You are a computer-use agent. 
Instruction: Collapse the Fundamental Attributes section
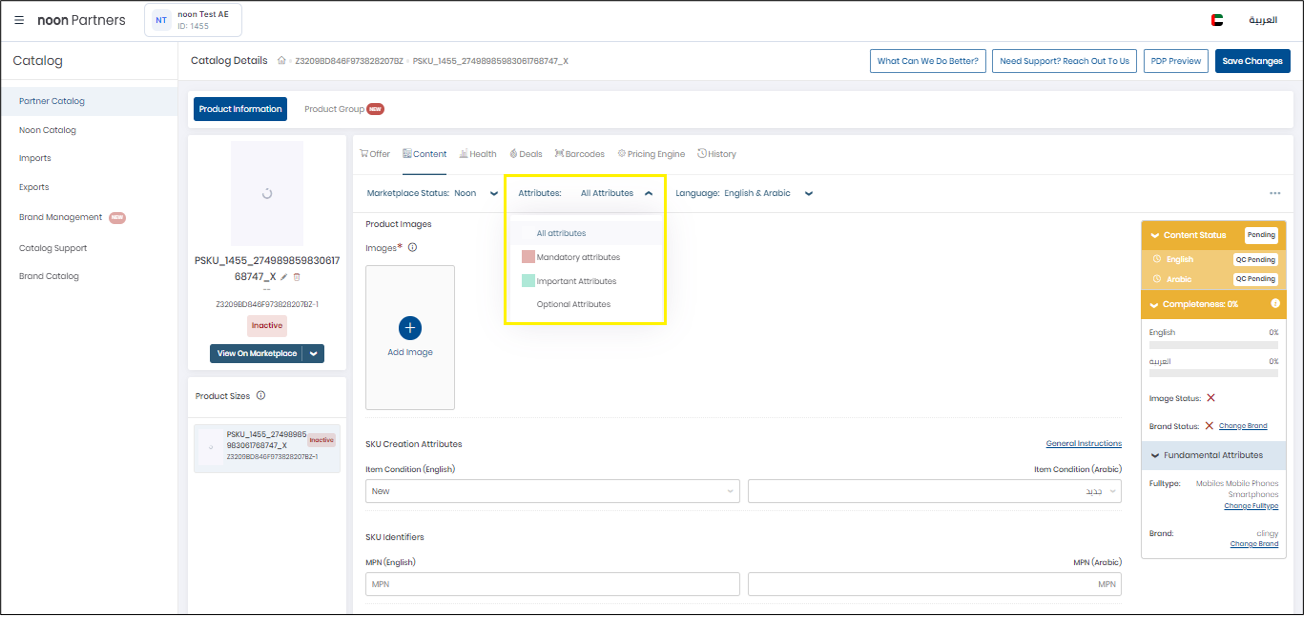pos(1153,455)
